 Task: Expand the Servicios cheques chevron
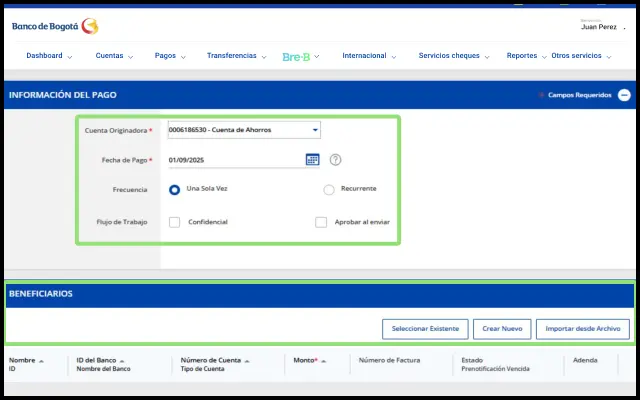coord(487,57)
